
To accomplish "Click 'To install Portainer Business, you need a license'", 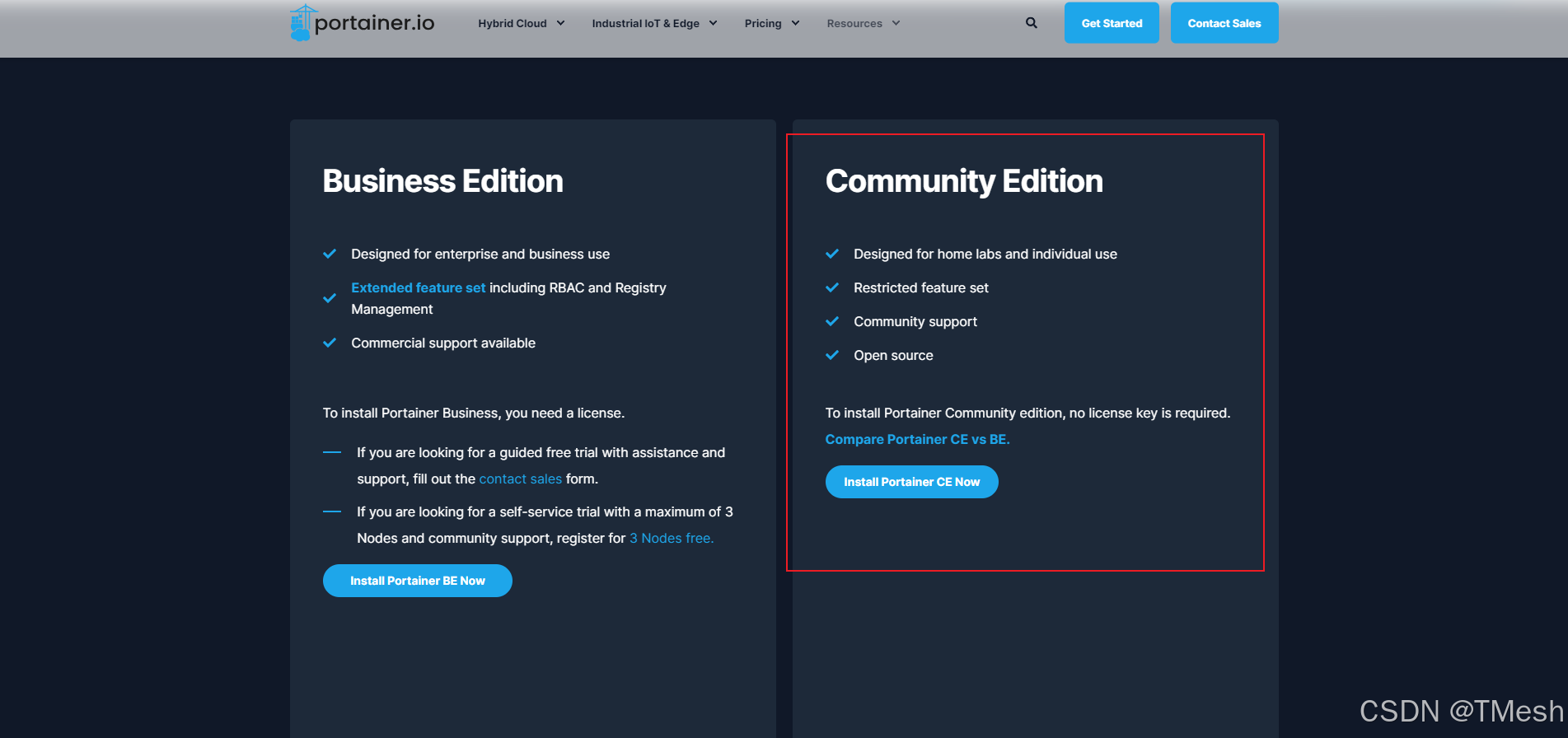I will (x=474, y=413).
